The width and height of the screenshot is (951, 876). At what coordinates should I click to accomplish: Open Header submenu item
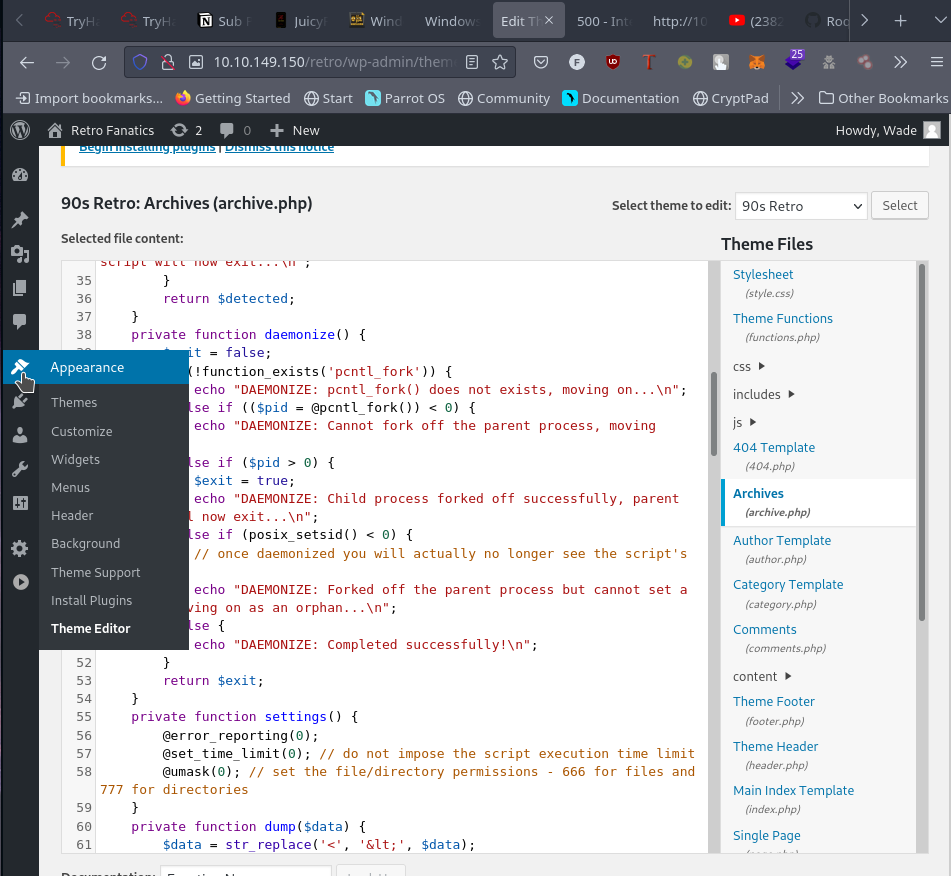pos(72,516)
